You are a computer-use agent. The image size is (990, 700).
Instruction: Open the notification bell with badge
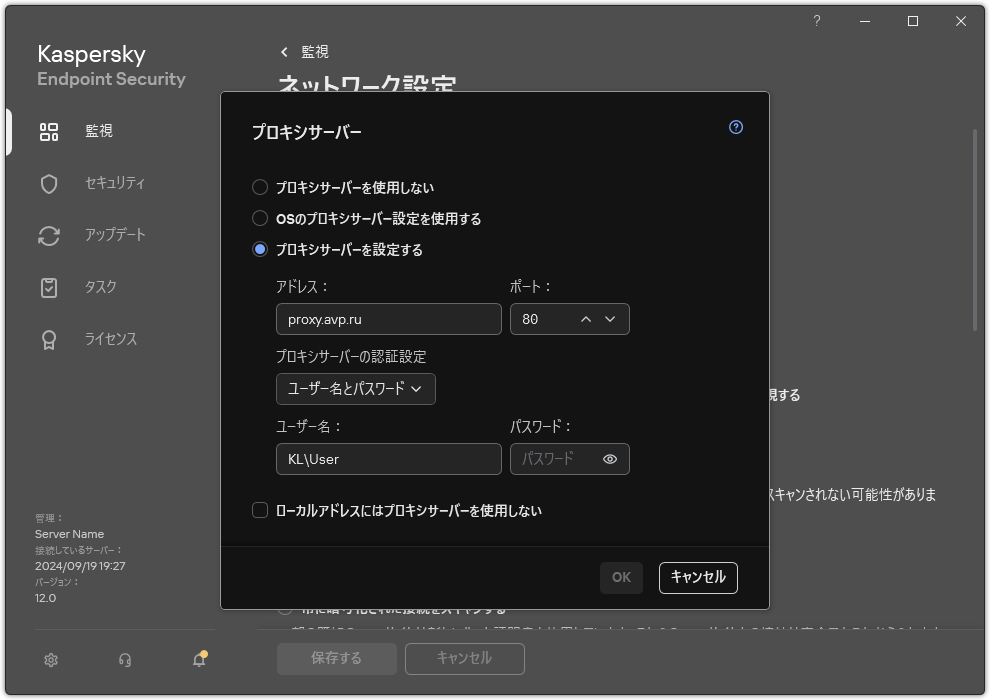(198, 660)
